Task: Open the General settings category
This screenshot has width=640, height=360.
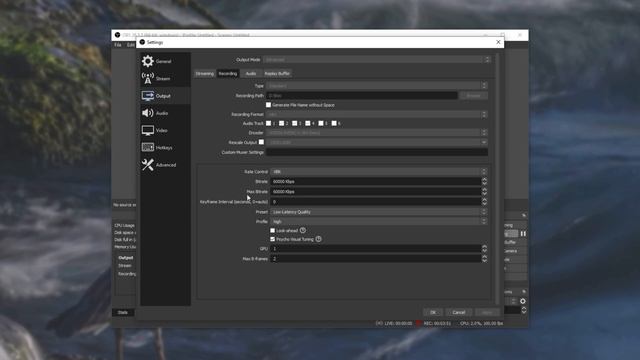Action: tap(165, 61)
